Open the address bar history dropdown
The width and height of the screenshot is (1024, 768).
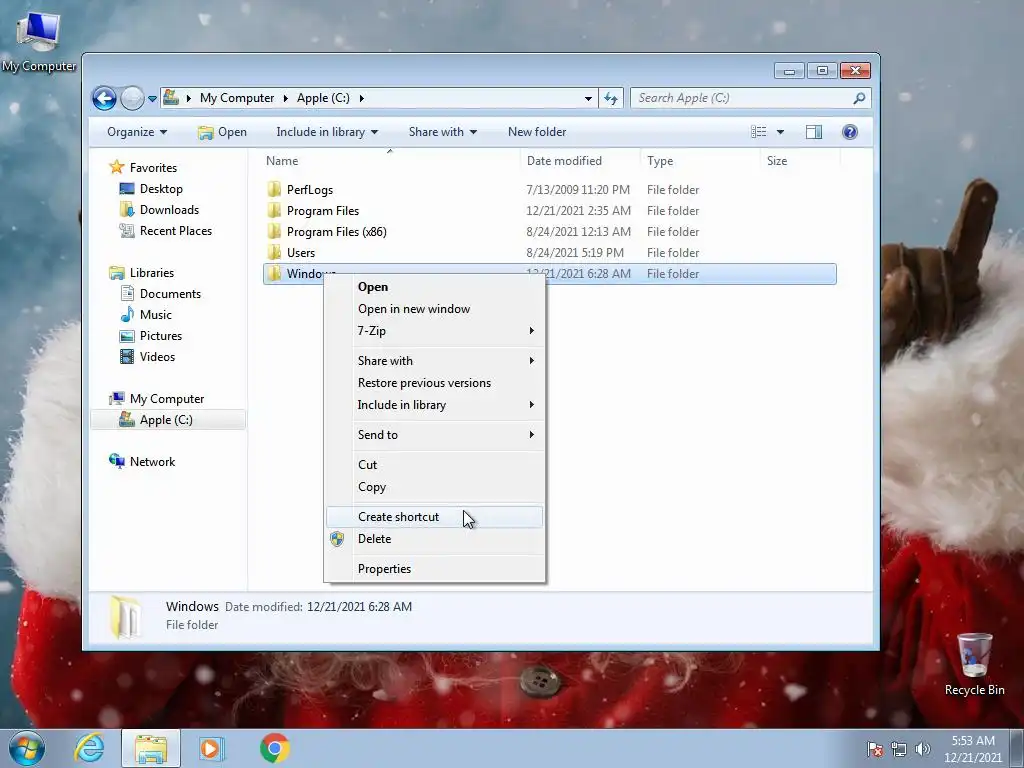pyautogui.click(x=588, y=98)
